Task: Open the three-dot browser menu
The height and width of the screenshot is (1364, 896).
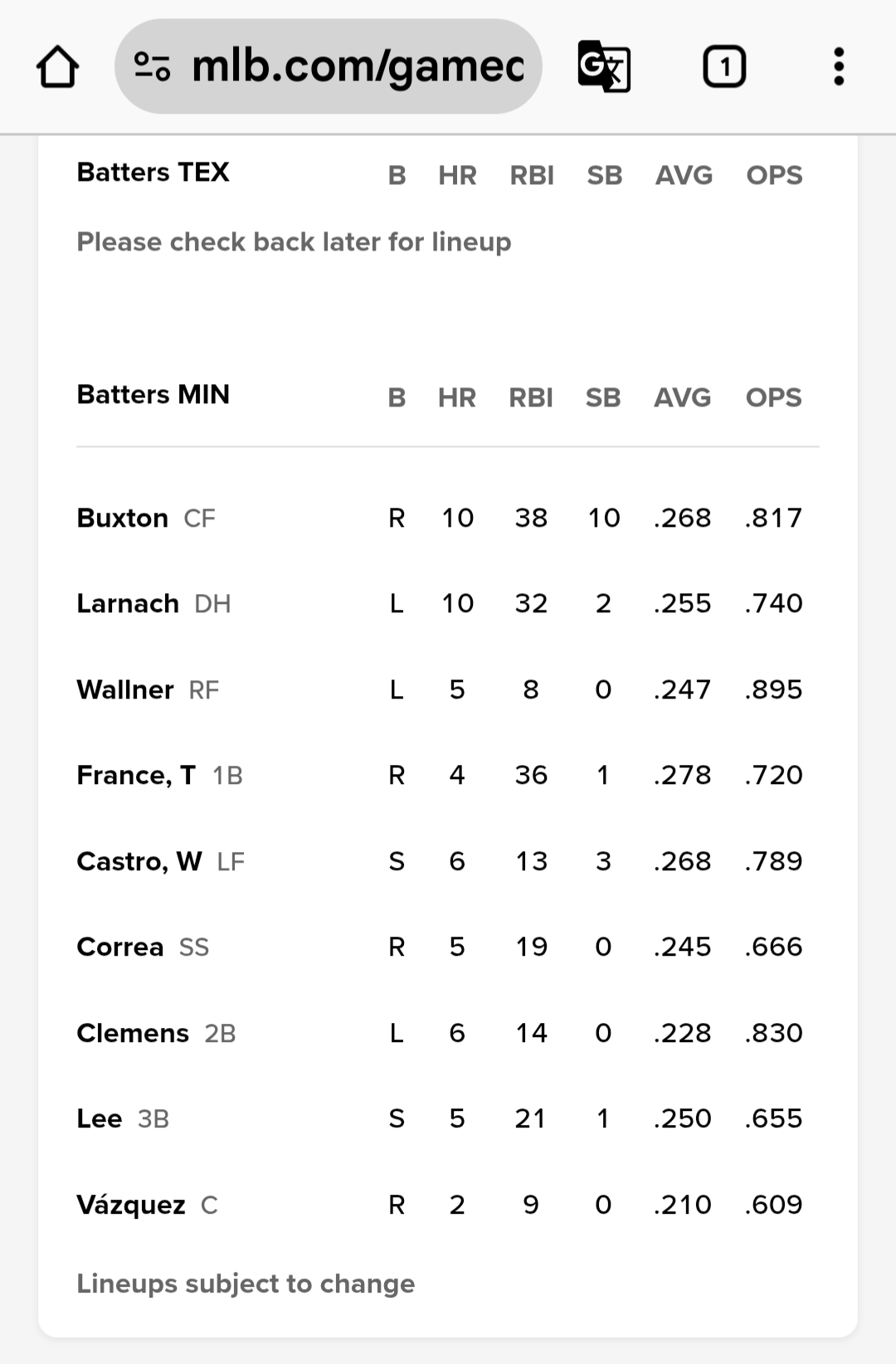Action: [x=839, y=66]
